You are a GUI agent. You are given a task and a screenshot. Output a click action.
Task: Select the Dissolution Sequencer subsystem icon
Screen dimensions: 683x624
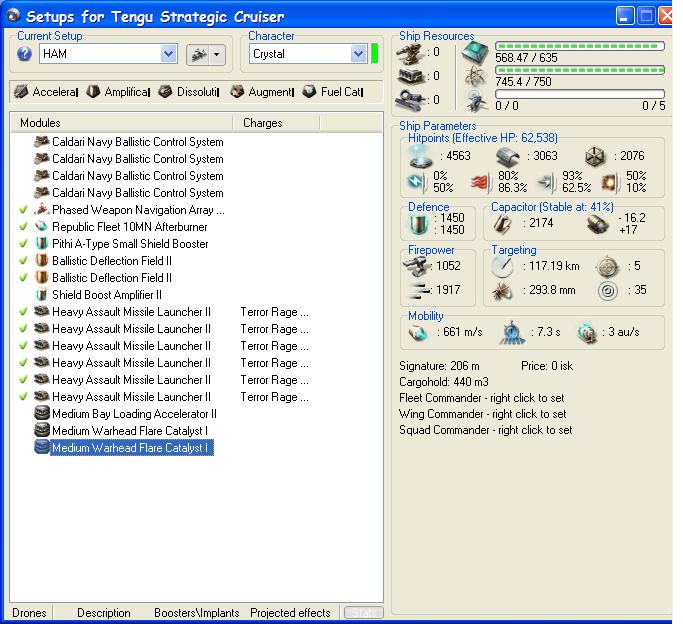point(165,91)
